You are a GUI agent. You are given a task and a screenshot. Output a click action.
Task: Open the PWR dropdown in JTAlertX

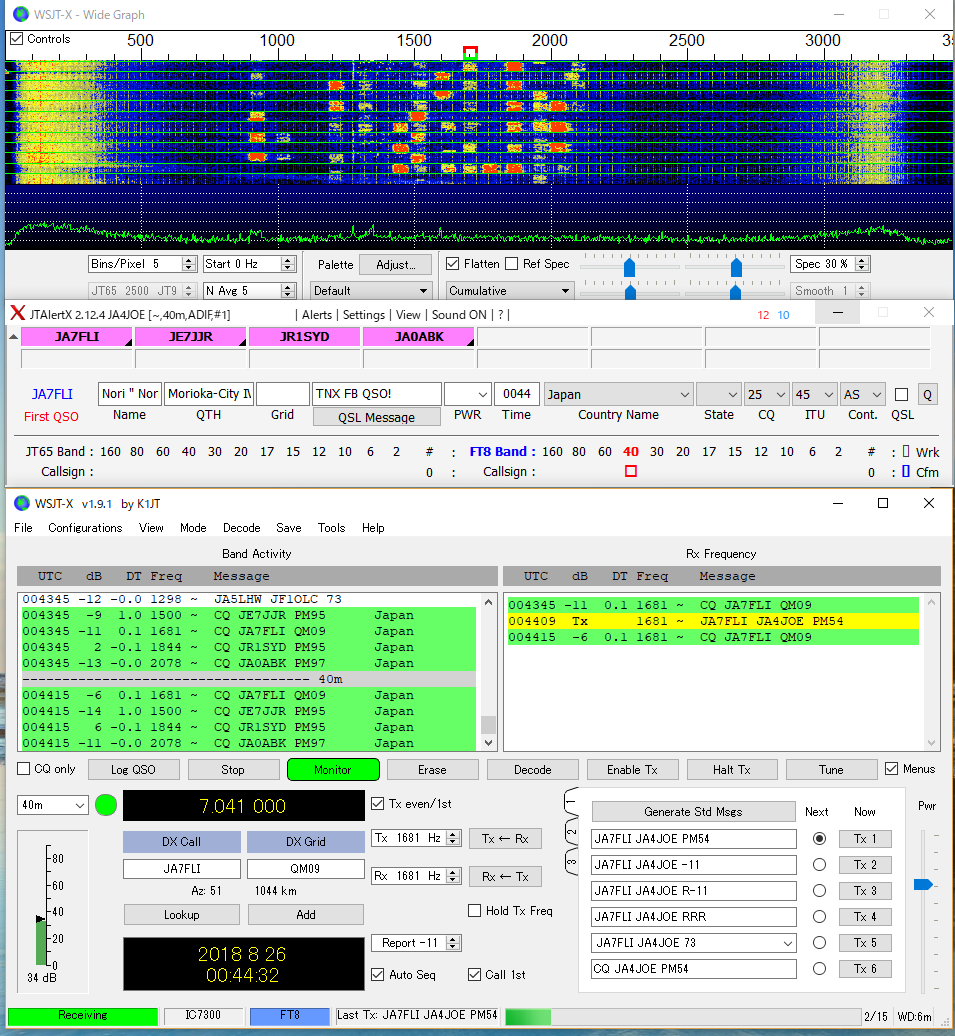[468, 394]
